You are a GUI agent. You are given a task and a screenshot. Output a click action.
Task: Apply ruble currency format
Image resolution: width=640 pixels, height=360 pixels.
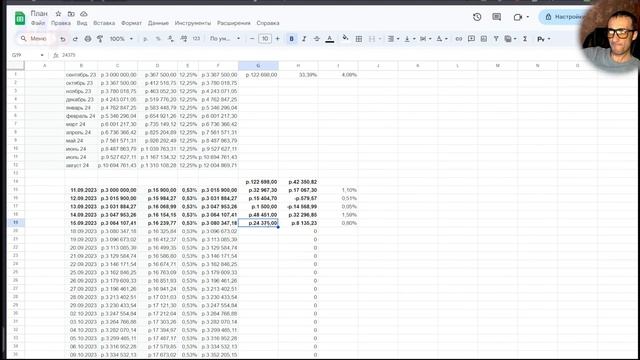click(146, 39)
